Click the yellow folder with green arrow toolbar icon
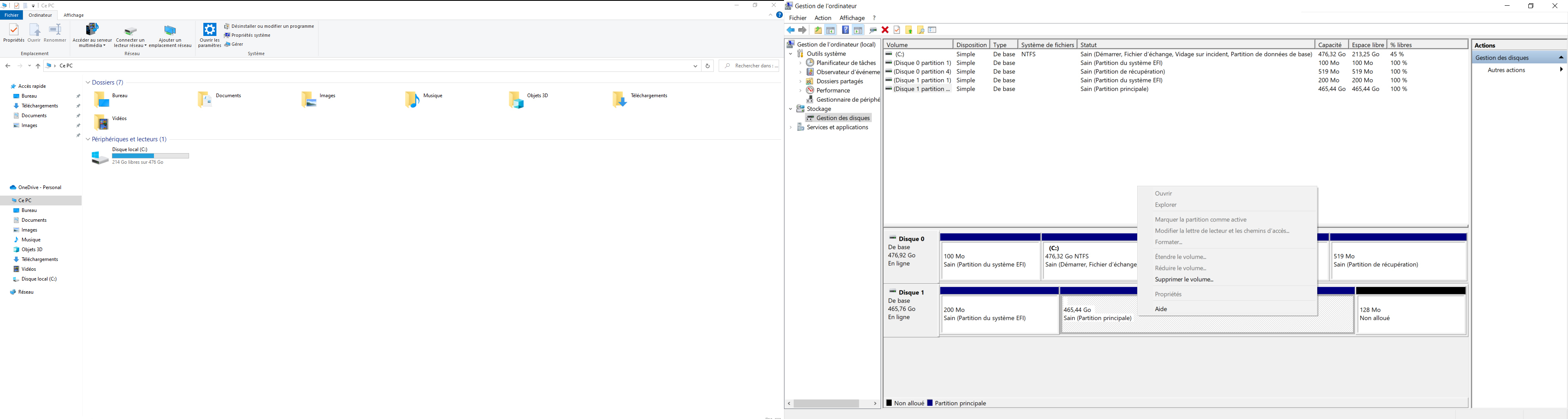1568x419 pixels. tap(909, 31)
